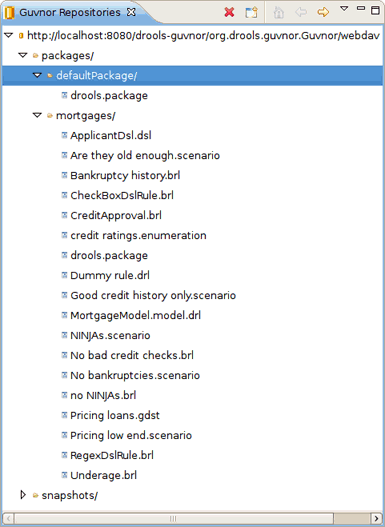The height and width of the screenshot is (527, 385).
Task: Select the packages/ tree label
Action: tap(67, 55)
